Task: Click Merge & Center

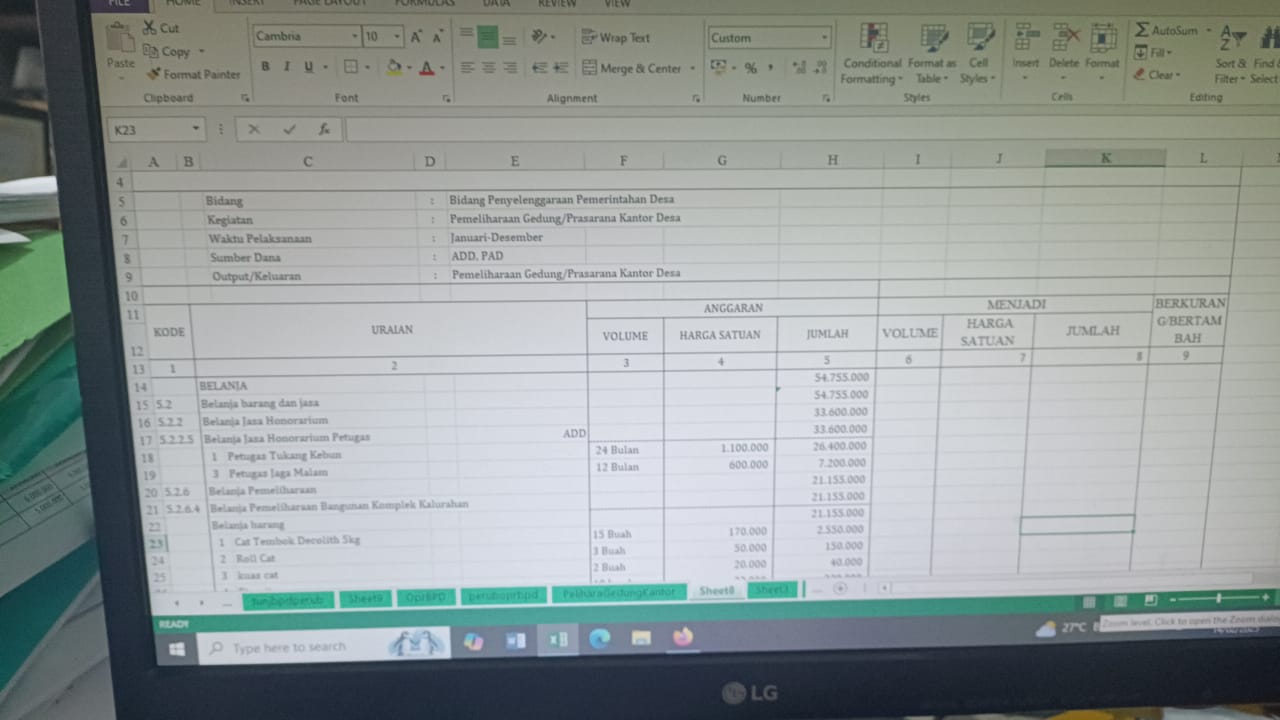Action: (x=632, y=68)
